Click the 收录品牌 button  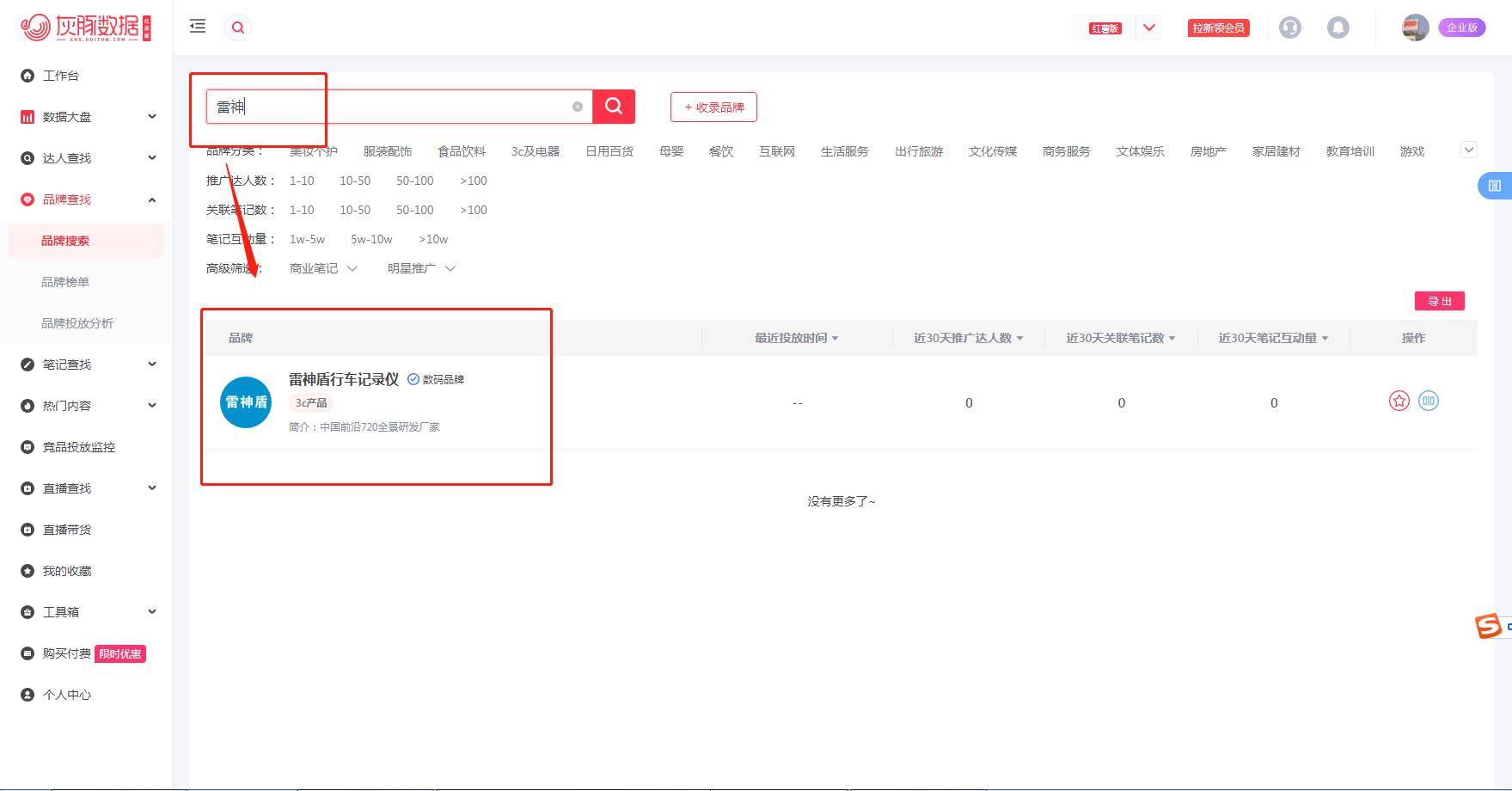713,107
